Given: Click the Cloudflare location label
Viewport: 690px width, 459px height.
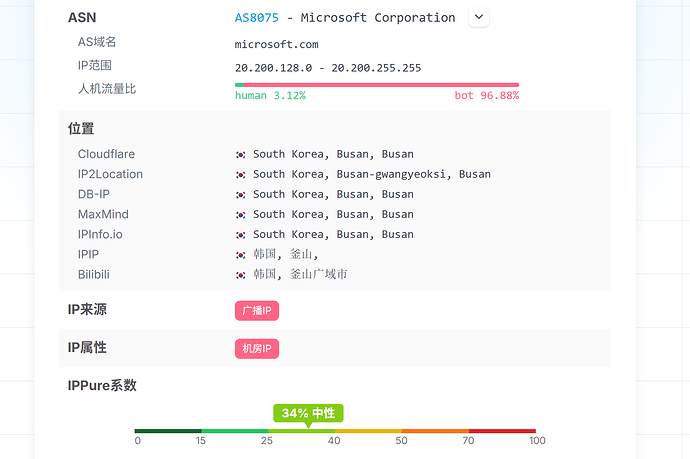Looking at the screenshot, I should [x=106, y=154].
